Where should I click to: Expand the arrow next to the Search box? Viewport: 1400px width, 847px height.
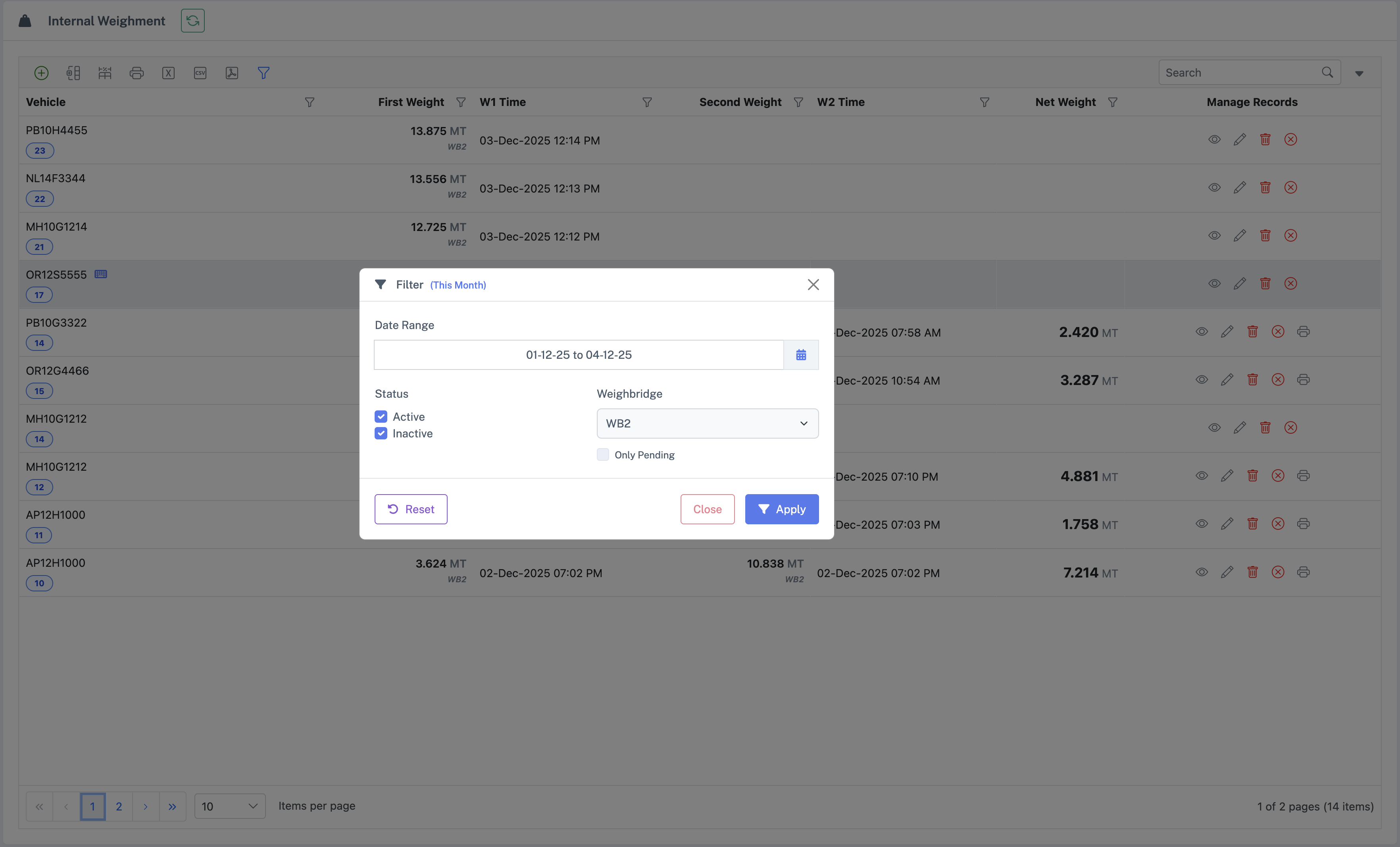coord(1359,73)
